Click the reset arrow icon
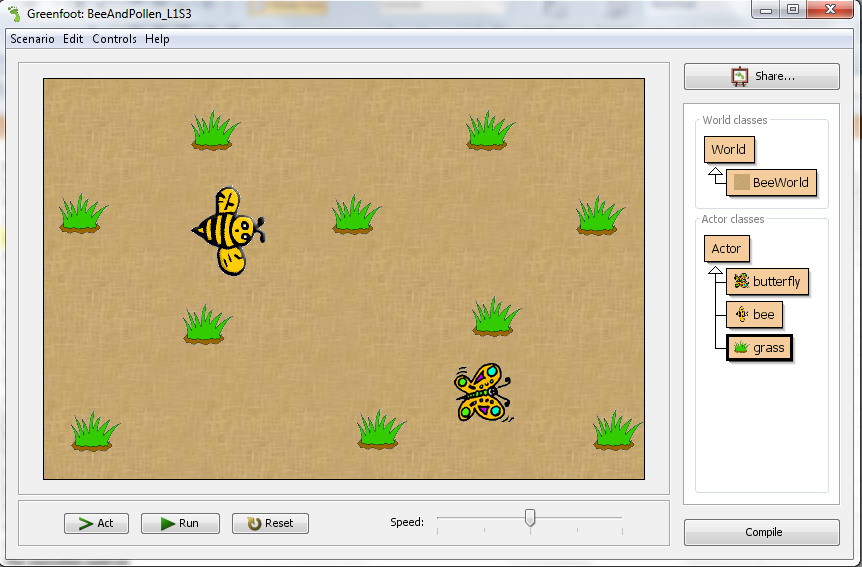The image size is (862, 567). pos(254,524)
